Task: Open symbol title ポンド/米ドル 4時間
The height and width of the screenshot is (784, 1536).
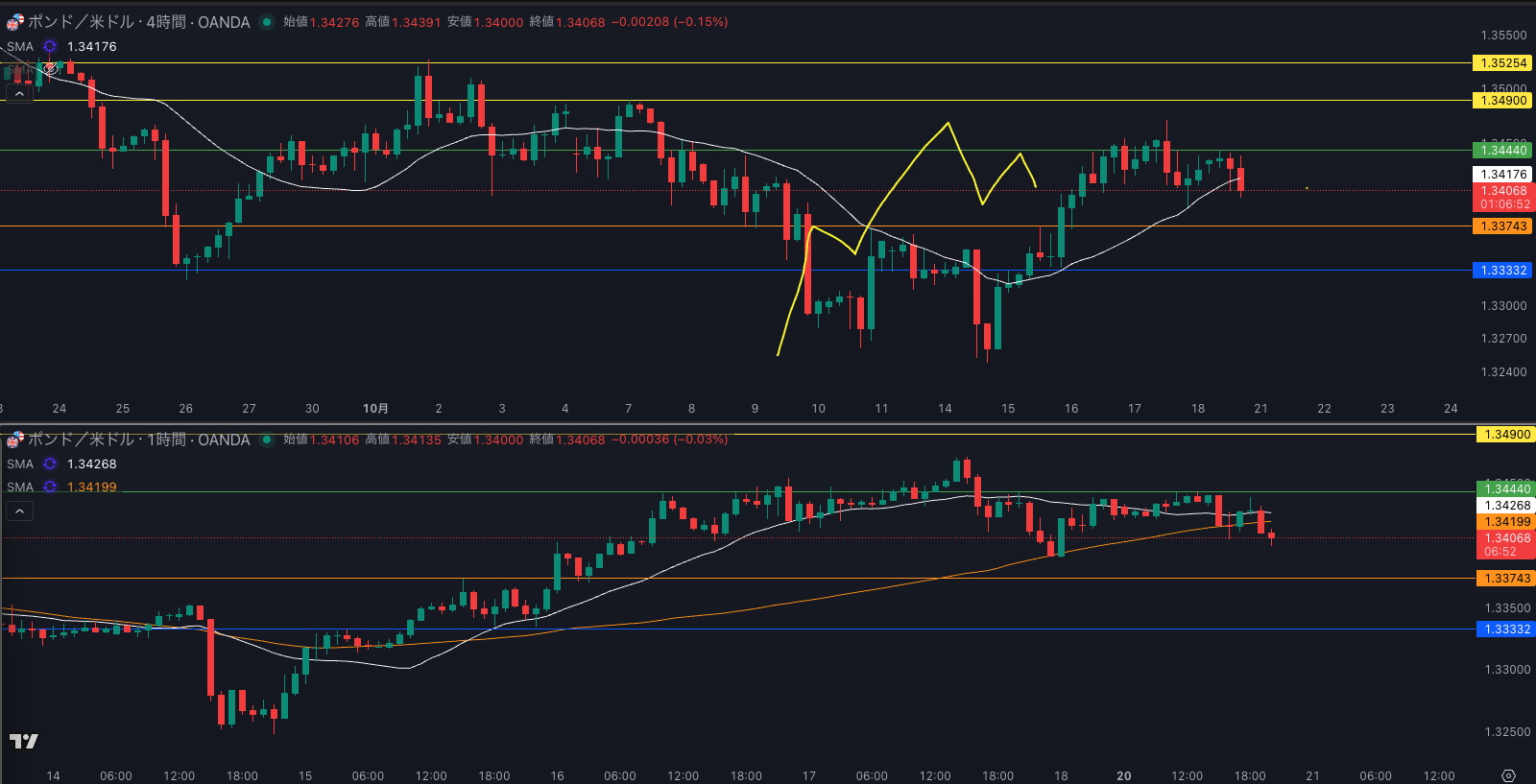Action: (138, 22)
